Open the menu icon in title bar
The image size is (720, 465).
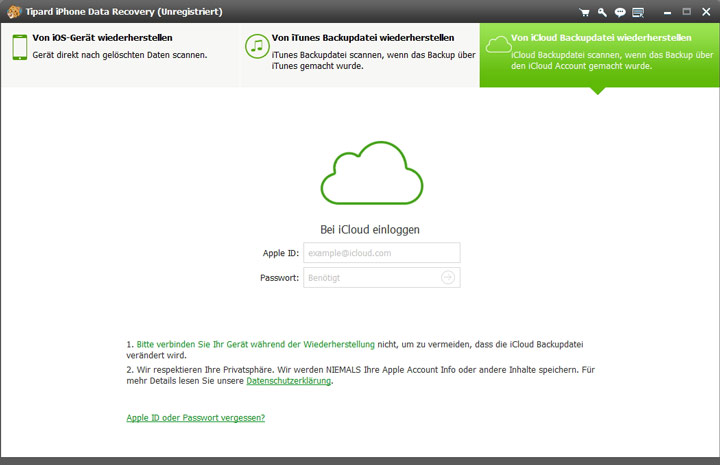click(638, 12)
